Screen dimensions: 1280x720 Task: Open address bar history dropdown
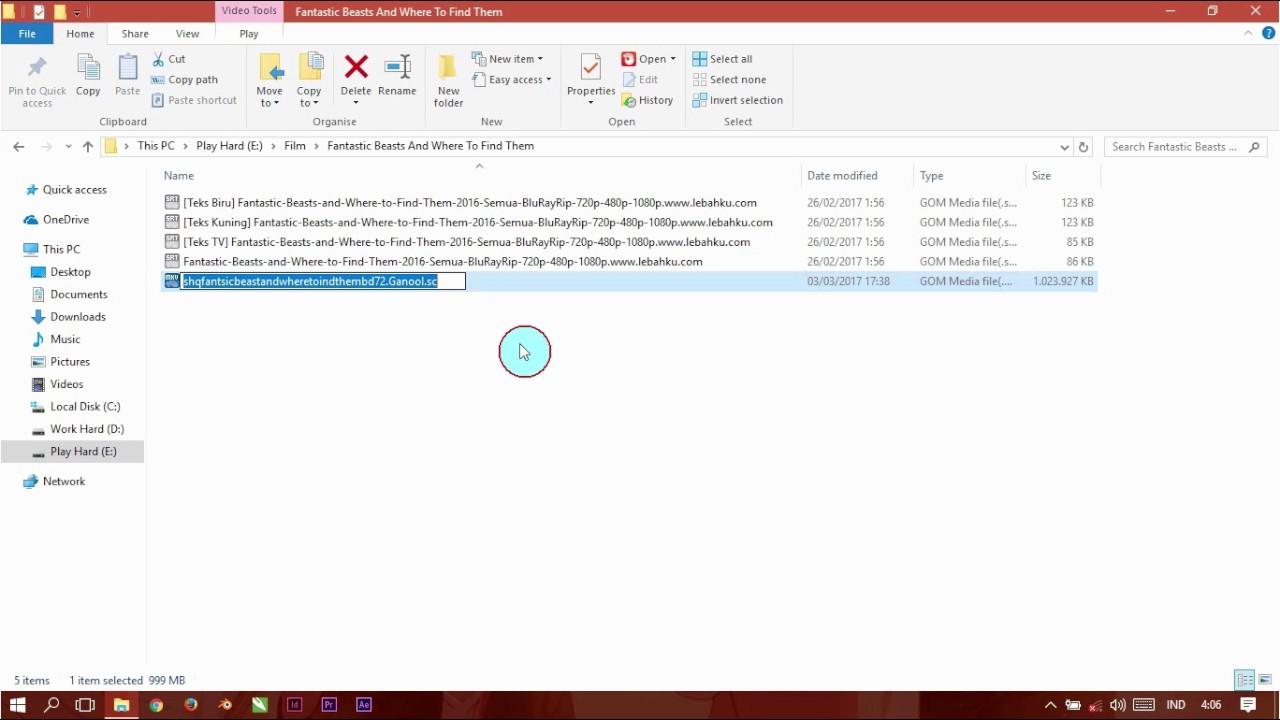pyautogui.click(x=1064, y=146)
